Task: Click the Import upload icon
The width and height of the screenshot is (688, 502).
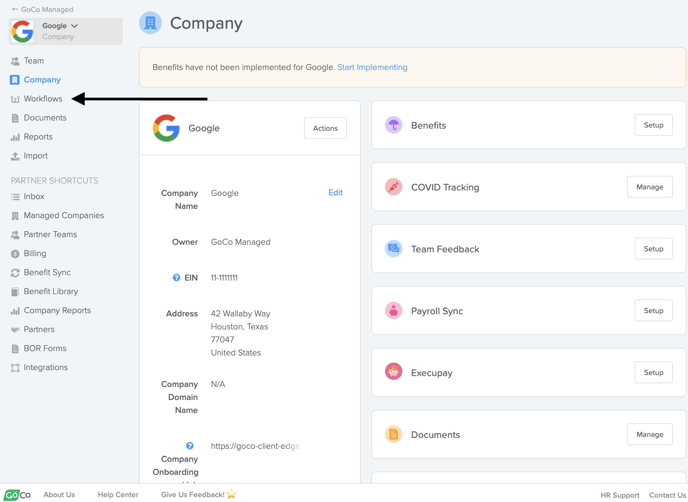Action: [15, 156]
